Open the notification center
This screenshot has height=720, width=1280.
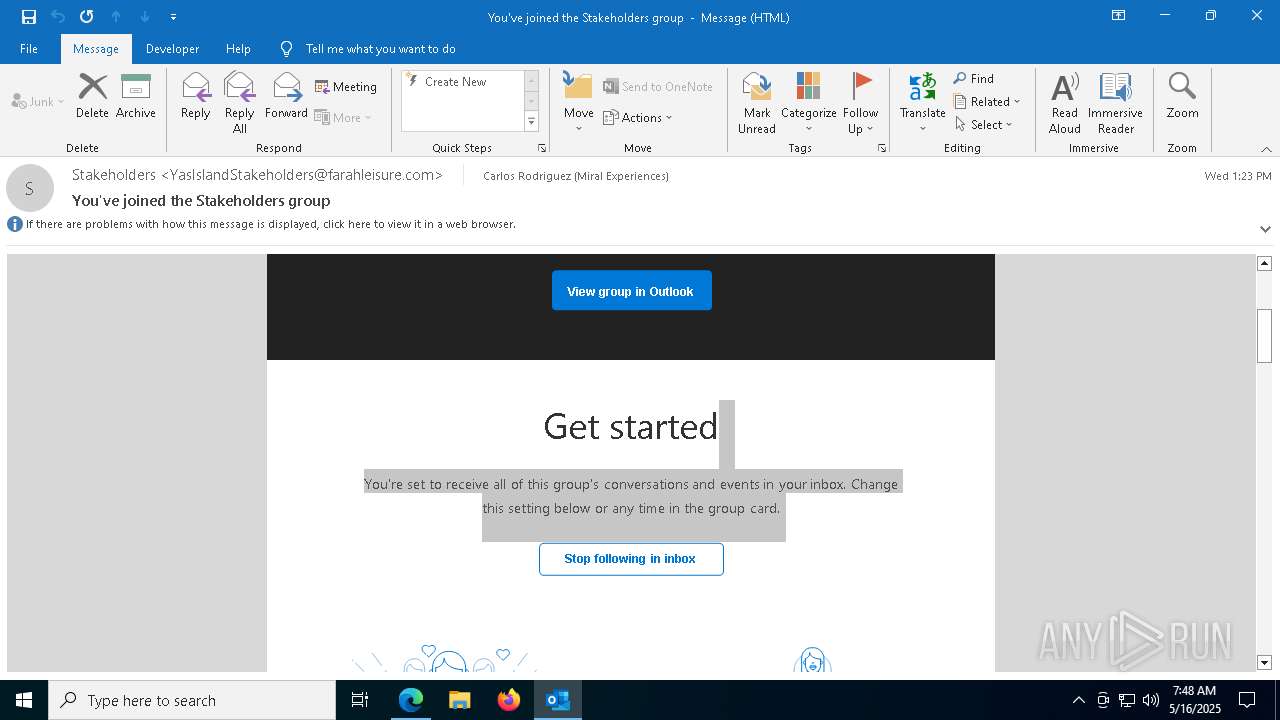click(x=1247, y=700)
